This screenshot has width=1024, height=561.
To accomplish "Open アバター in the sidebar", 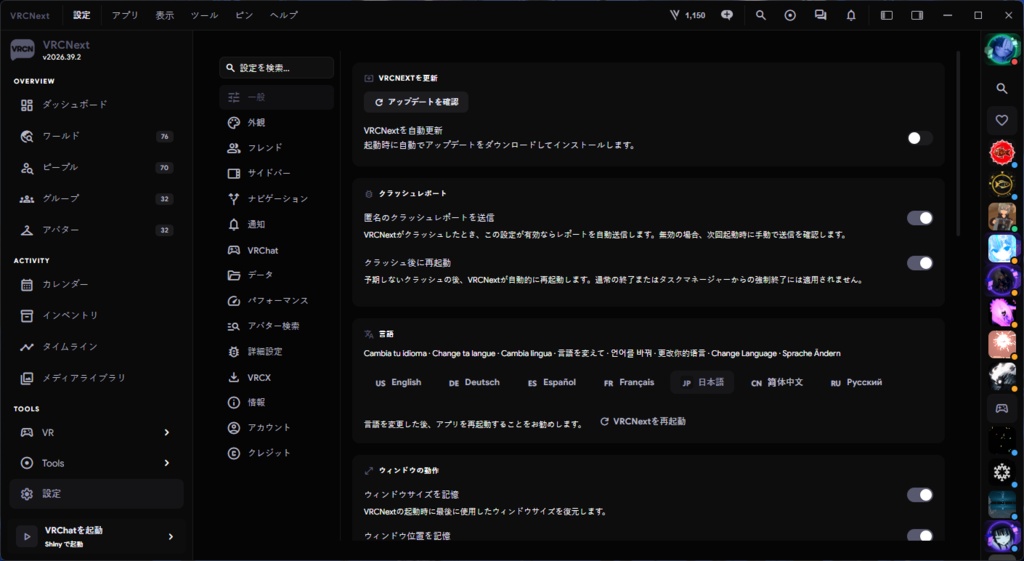I will pos(96,230).
